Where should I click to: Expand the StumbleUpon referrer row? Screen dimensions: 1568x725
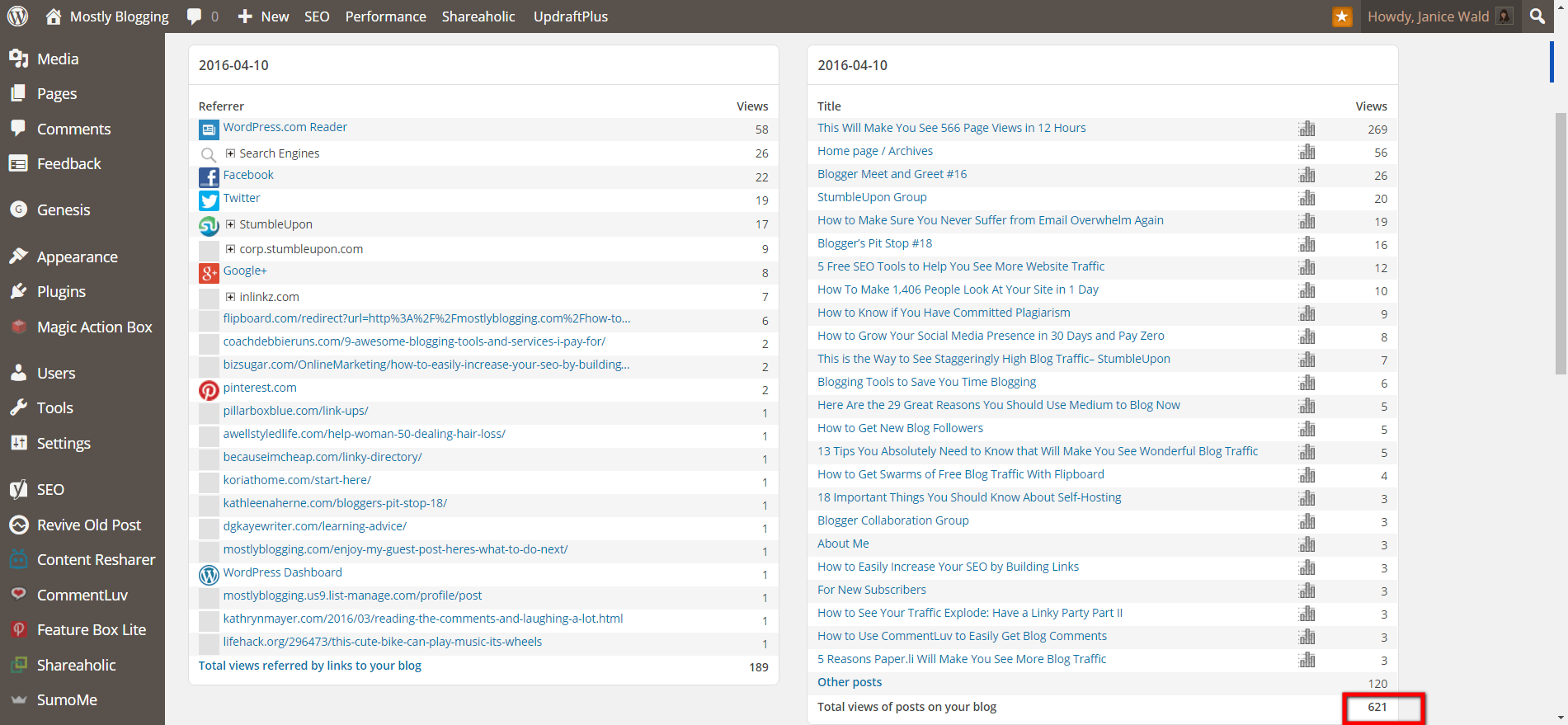(230, 224)
